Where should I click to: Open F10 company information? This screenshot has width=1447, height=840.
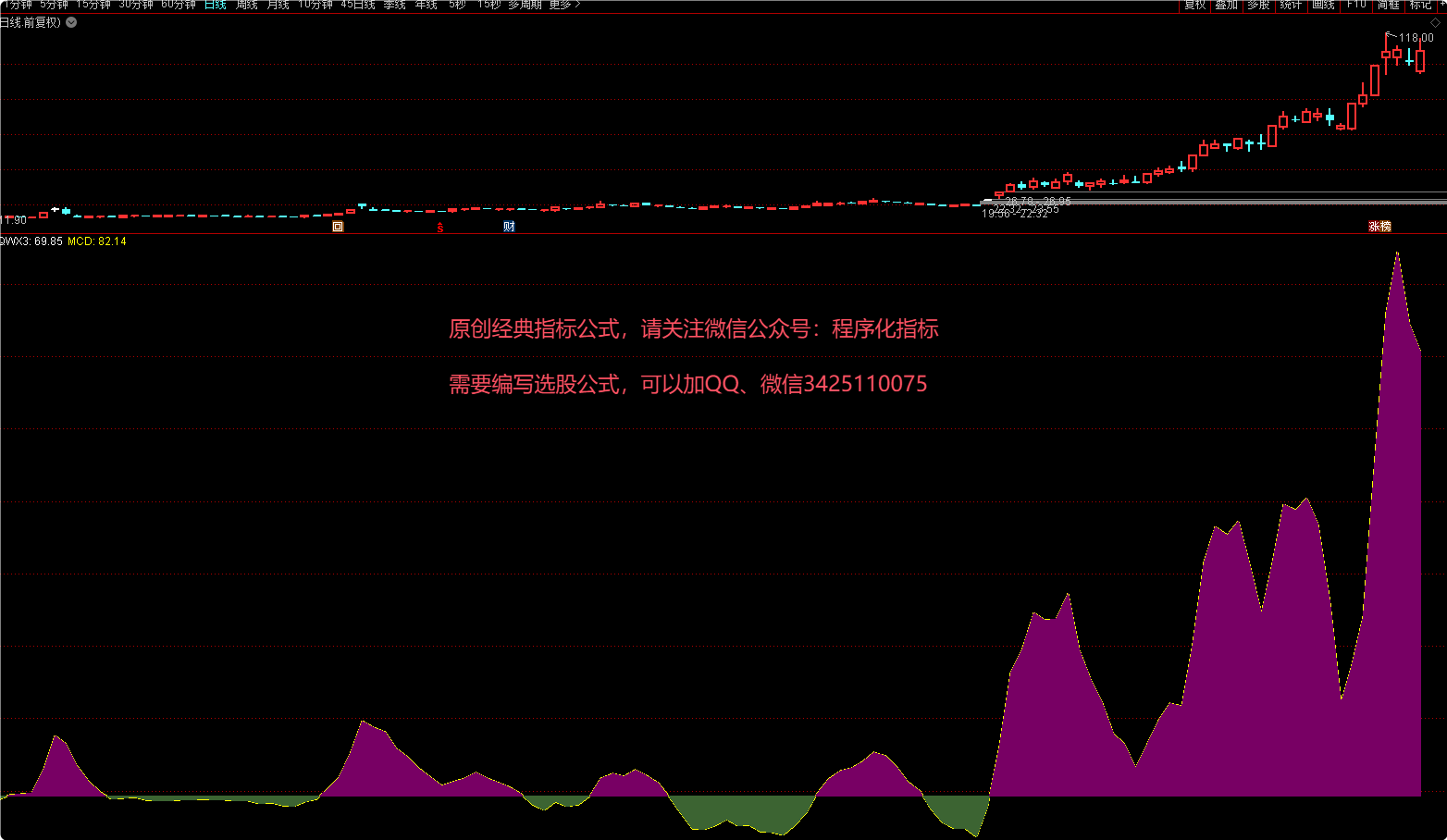pos(1356,5)
